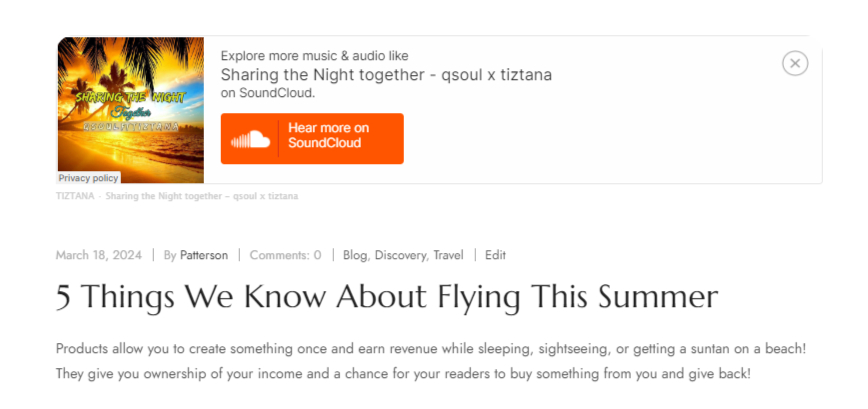868x409 pixels.
Task: Click the March 18, 2024 post date
Action: tap(99, 255)
